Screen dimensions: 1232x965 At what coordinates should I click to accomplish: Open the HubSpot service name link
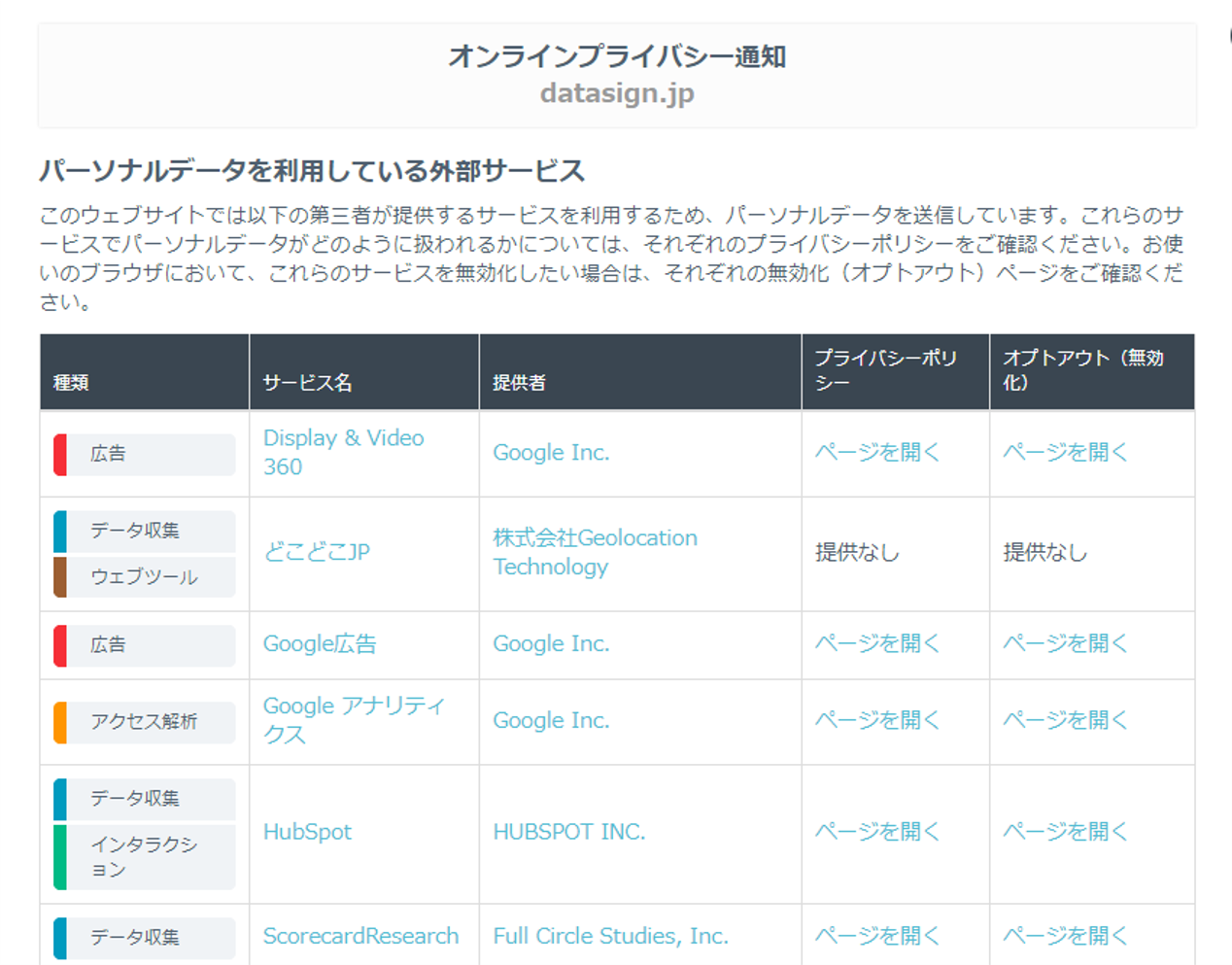tap(307, 832)
